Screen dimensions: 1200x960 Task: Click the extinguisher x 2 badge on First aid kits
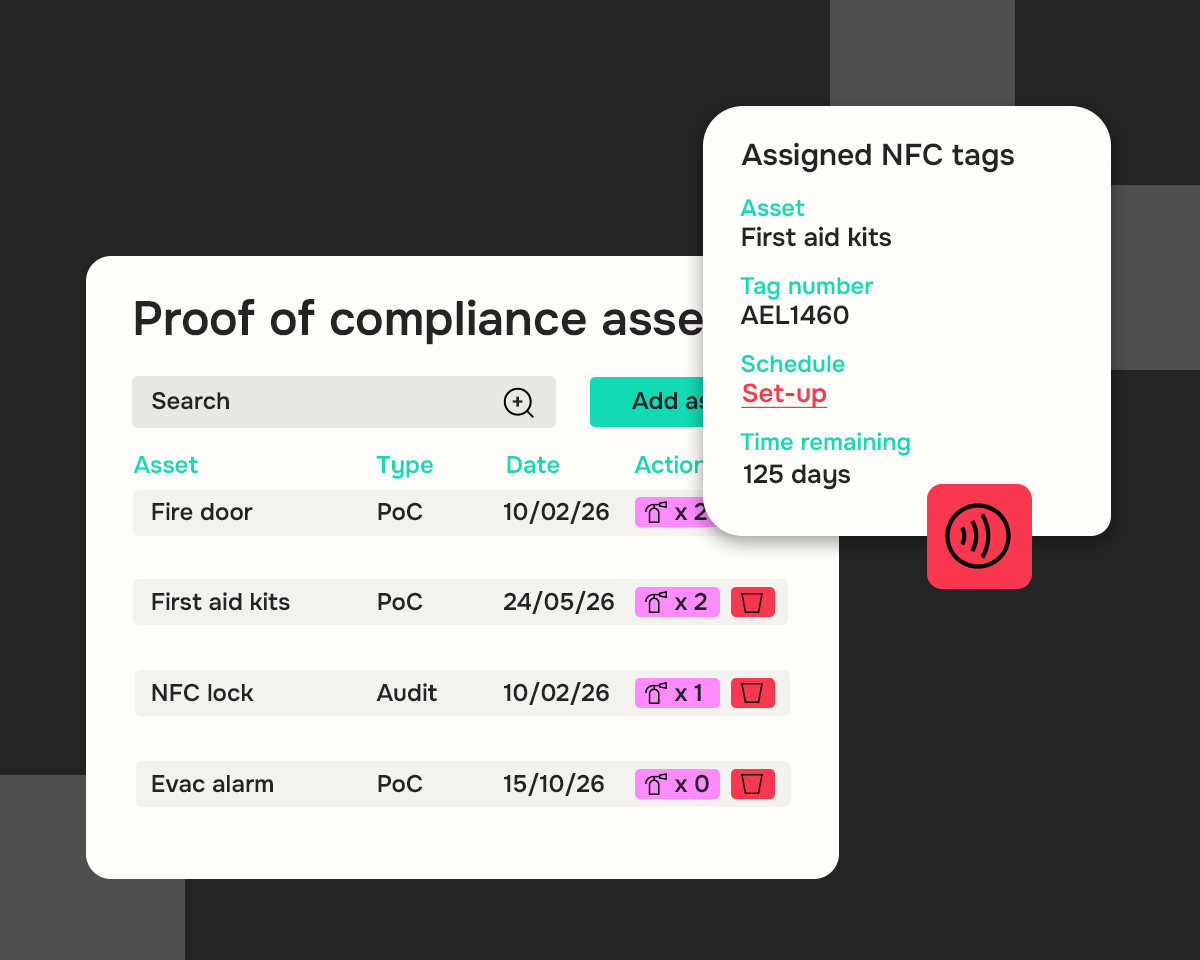pyautogui.click(x=677, y=602)
